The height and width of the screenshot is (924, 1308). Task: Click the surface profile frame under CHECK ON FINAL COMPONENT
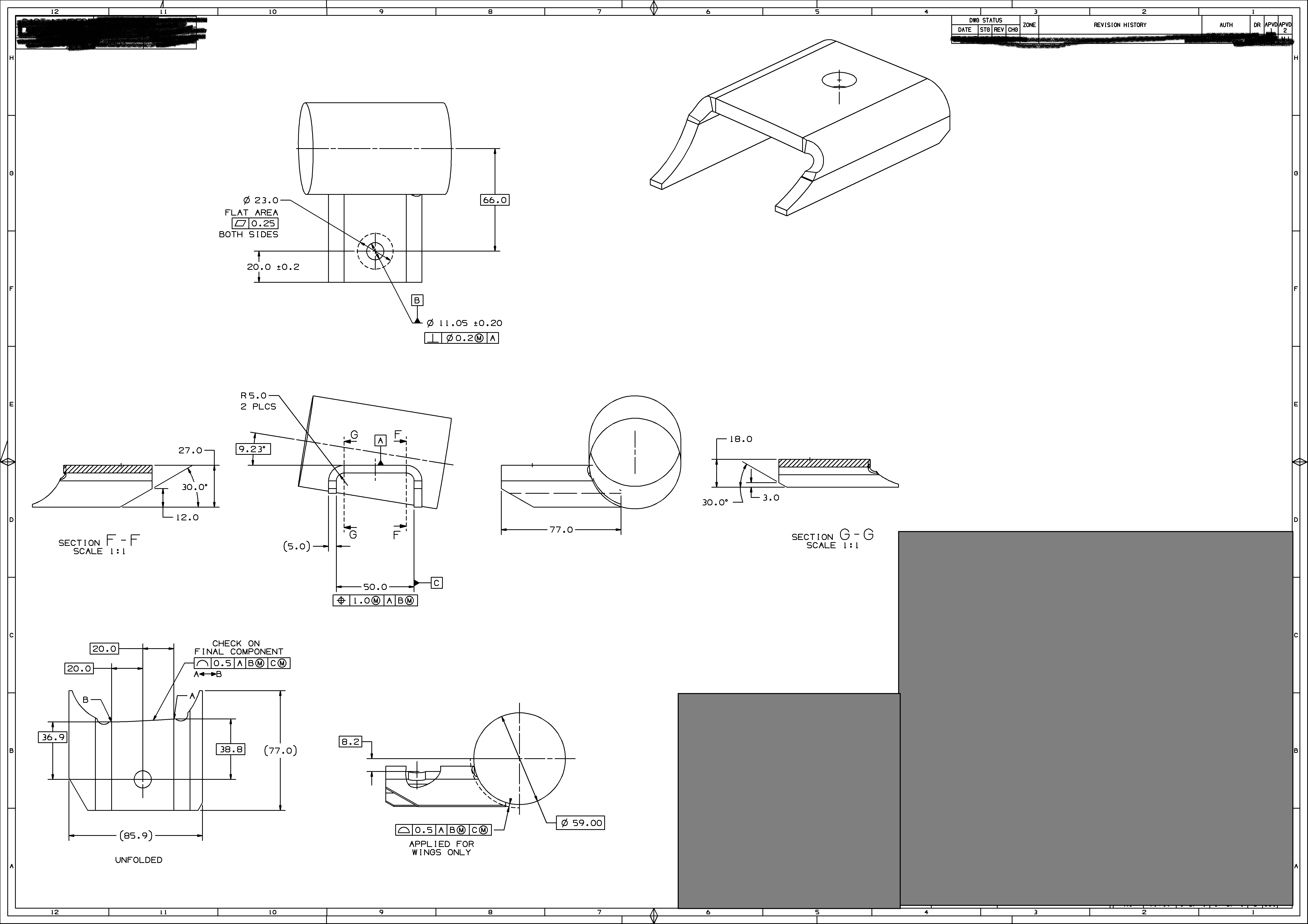(x=242, y=663)
